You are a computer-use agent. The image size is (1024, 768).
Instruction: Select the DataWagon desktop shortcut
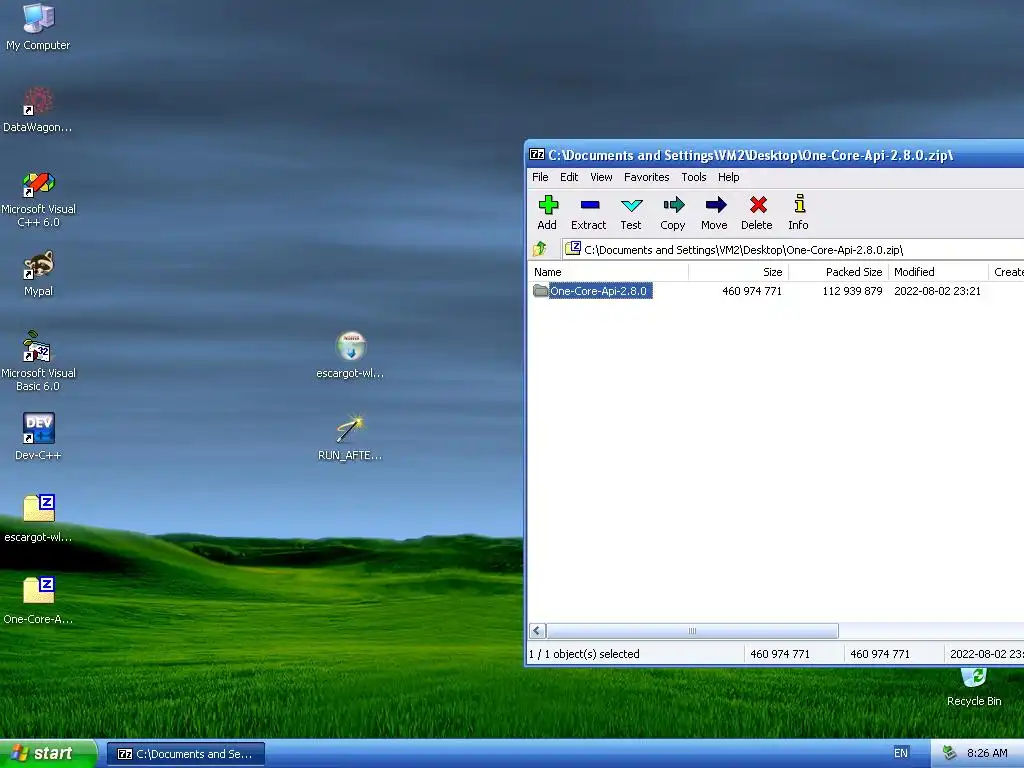click(x=38, y=110)
